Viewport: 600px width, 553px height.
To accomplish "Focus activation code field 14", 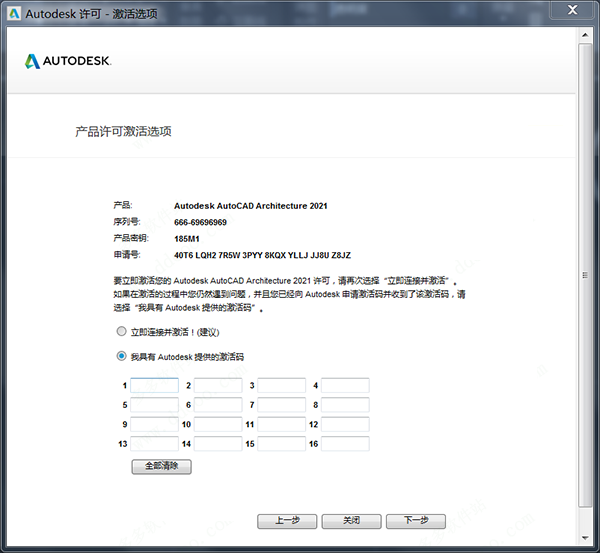I will coord(218,444).
